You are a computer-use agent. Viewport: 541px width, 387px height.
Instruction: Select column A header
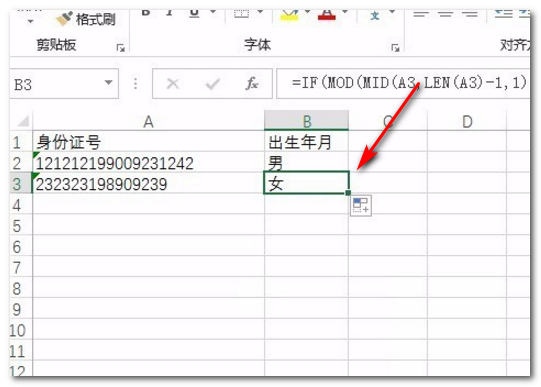[x=148, y=121]
